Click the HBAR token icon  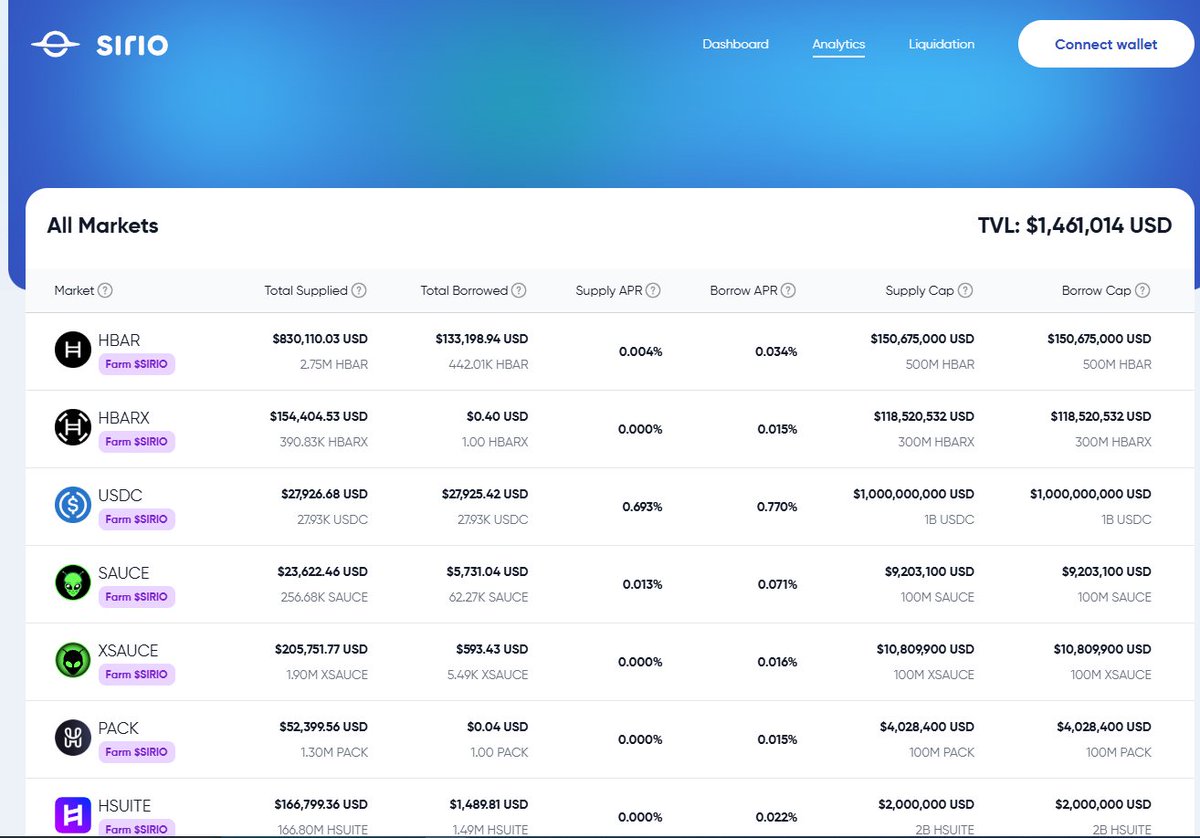73,350
